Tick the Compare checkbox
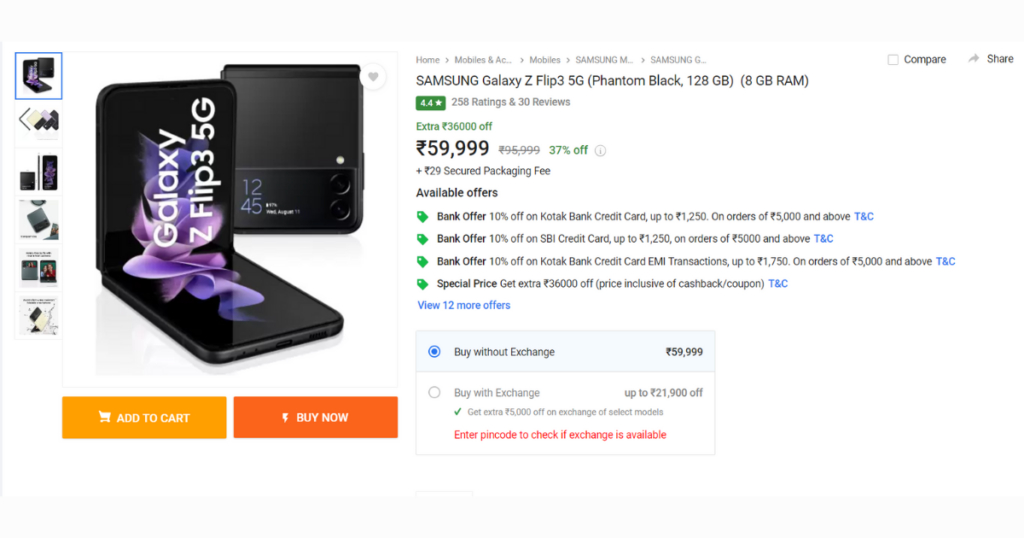 coord(893,59)
